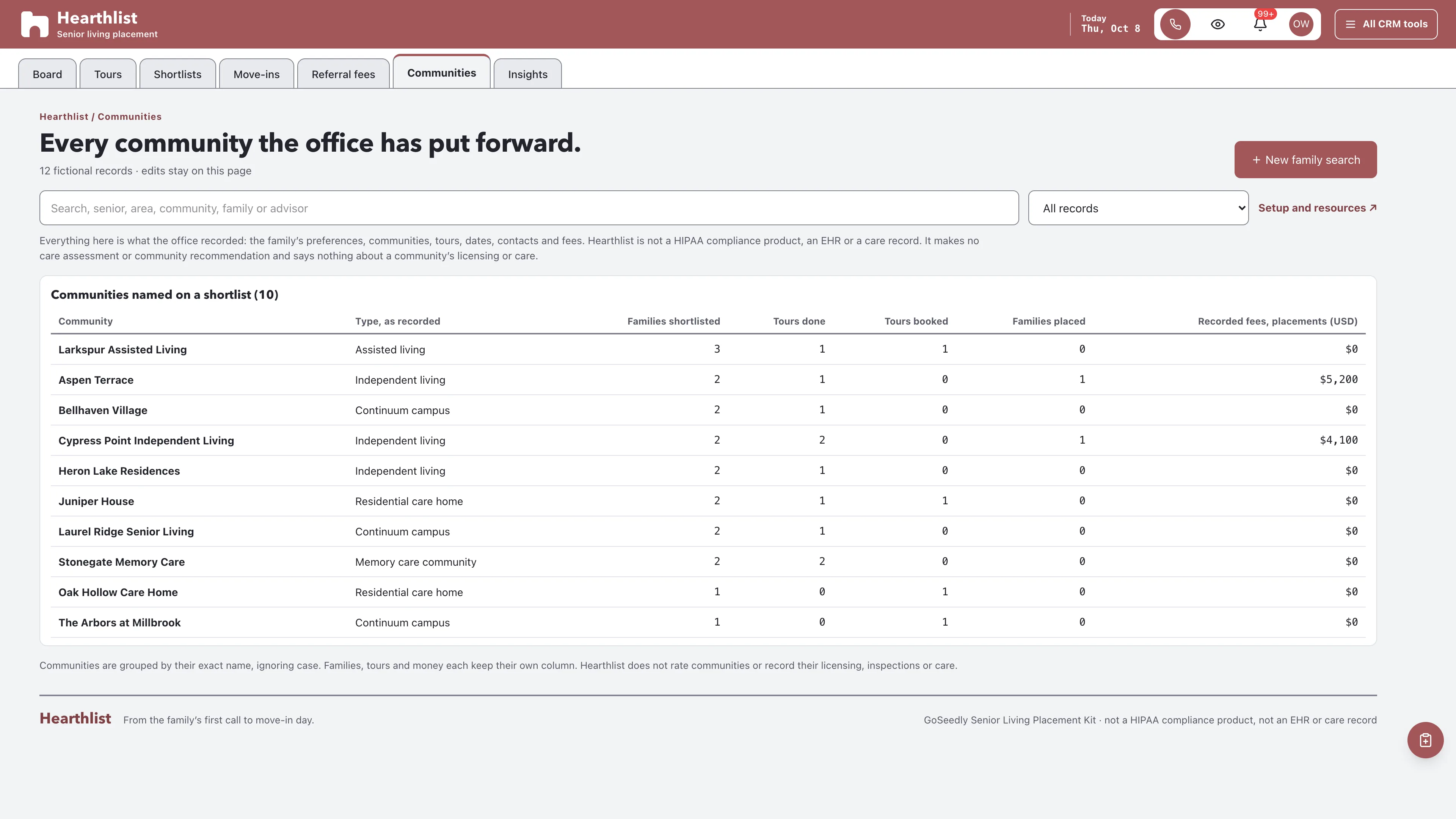
Task: Switch to the Tours tab
Action: pos(108,74)
